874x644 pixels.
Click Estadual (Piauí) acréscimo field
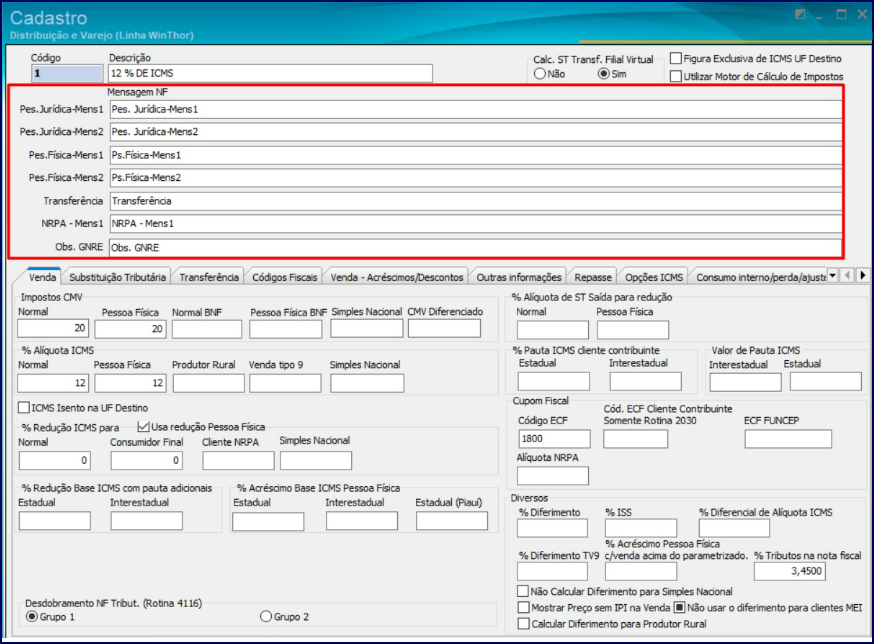coord(452,521)
